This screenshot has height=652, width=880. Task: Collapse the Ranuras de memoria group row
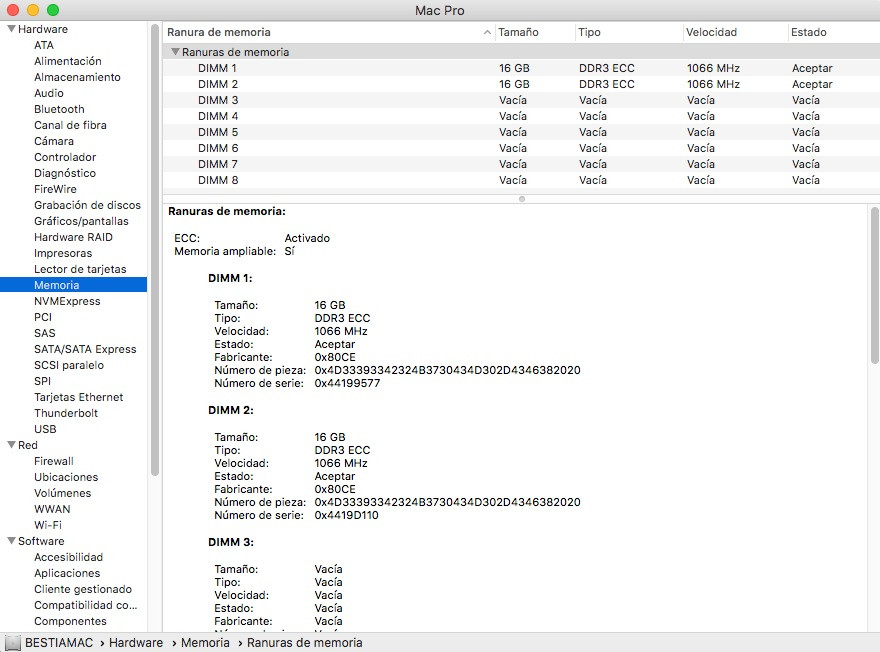pos(175,51)
